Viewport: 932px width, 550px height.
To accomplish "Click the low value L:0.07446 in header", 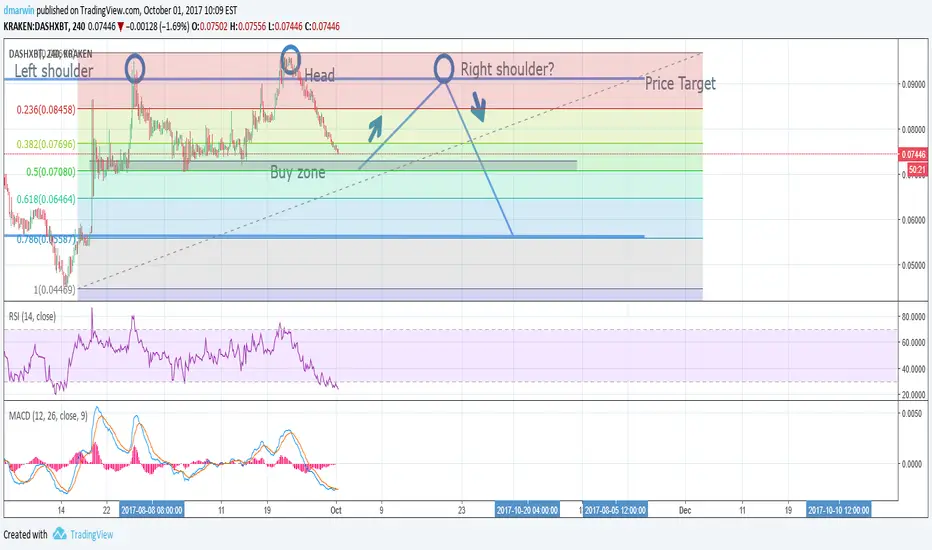I will pos(285,26).
